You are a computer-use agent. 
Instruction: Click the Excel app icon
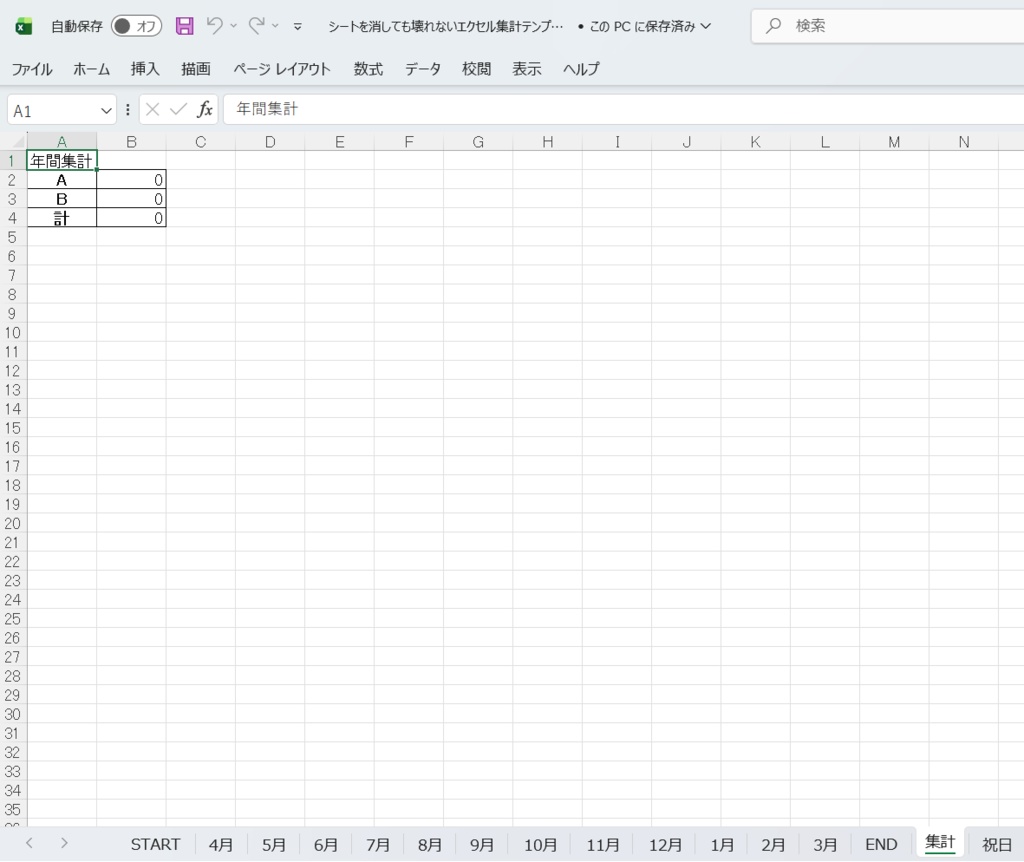(x=24, y=26)
